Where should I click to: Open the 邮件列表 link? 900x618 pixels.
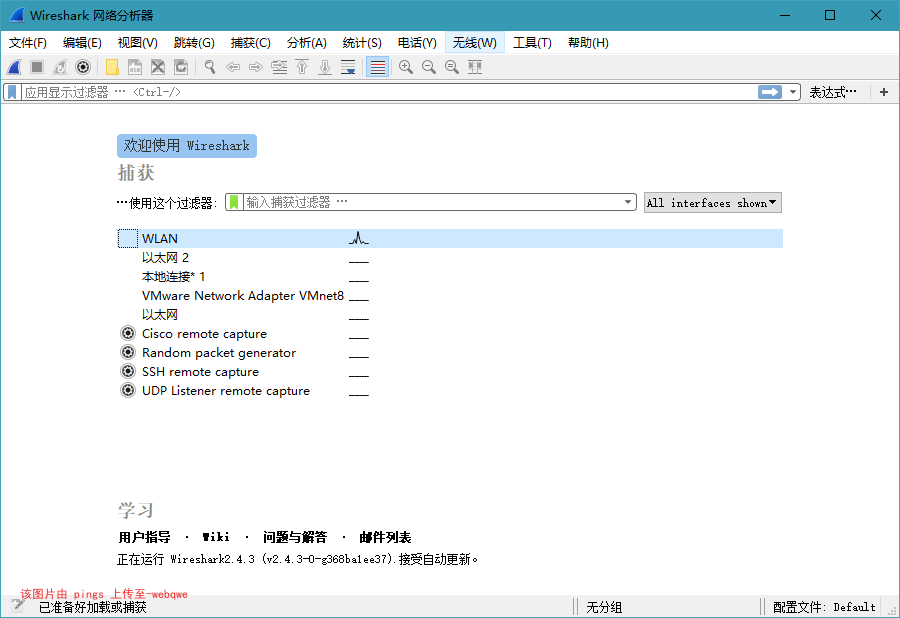click(385, 537)
